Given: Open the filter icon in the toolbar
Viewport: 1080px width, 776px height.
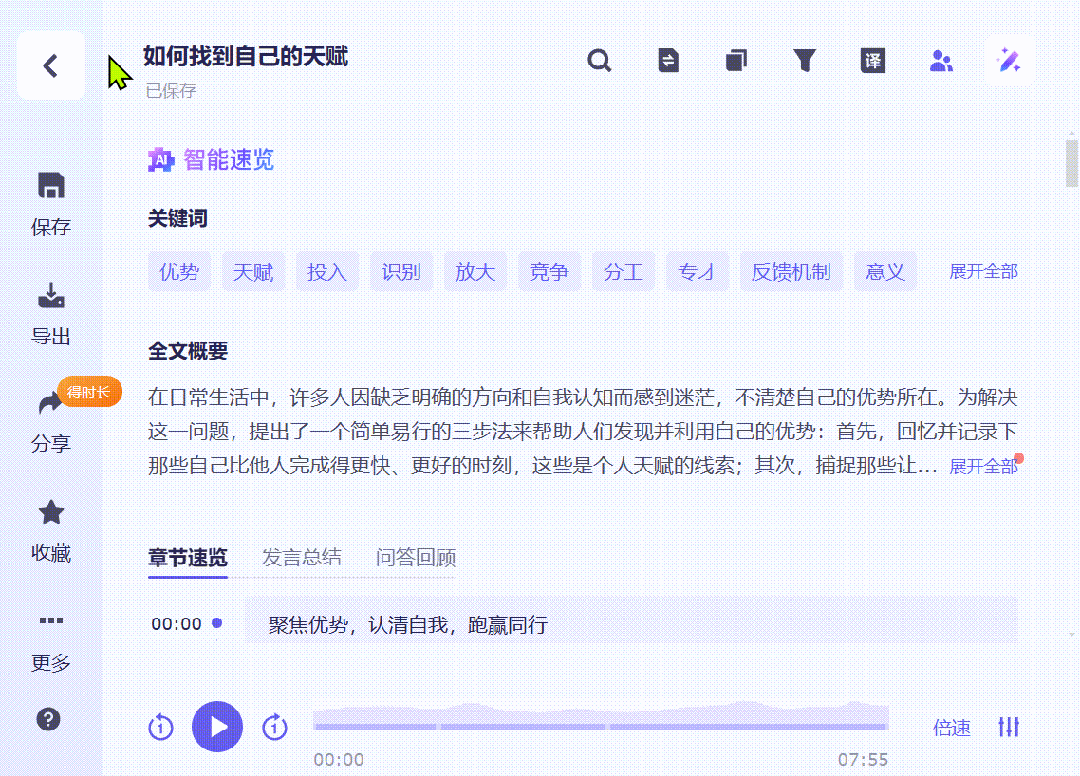Looking at the screenshot, I should point(805,60).
